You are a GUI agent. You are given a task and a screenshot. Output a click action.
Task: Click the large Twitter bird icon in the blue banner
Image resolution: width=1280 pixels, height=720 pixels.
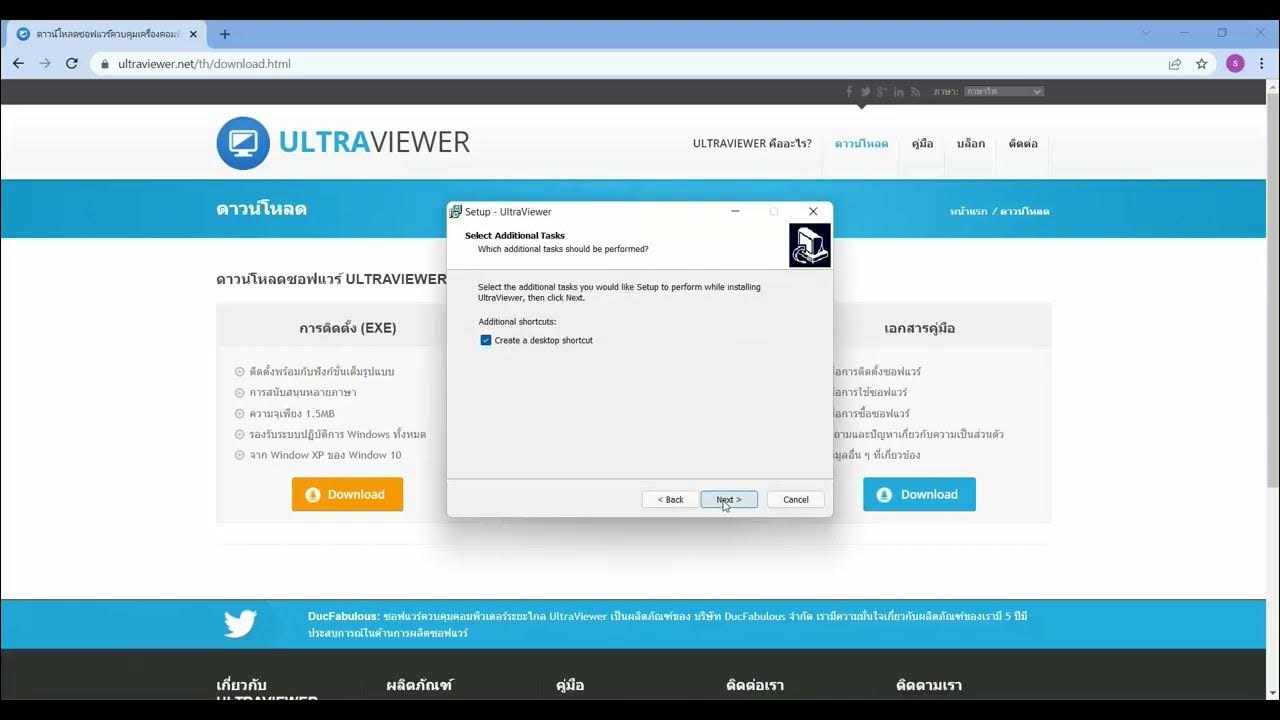pos(240,623)
